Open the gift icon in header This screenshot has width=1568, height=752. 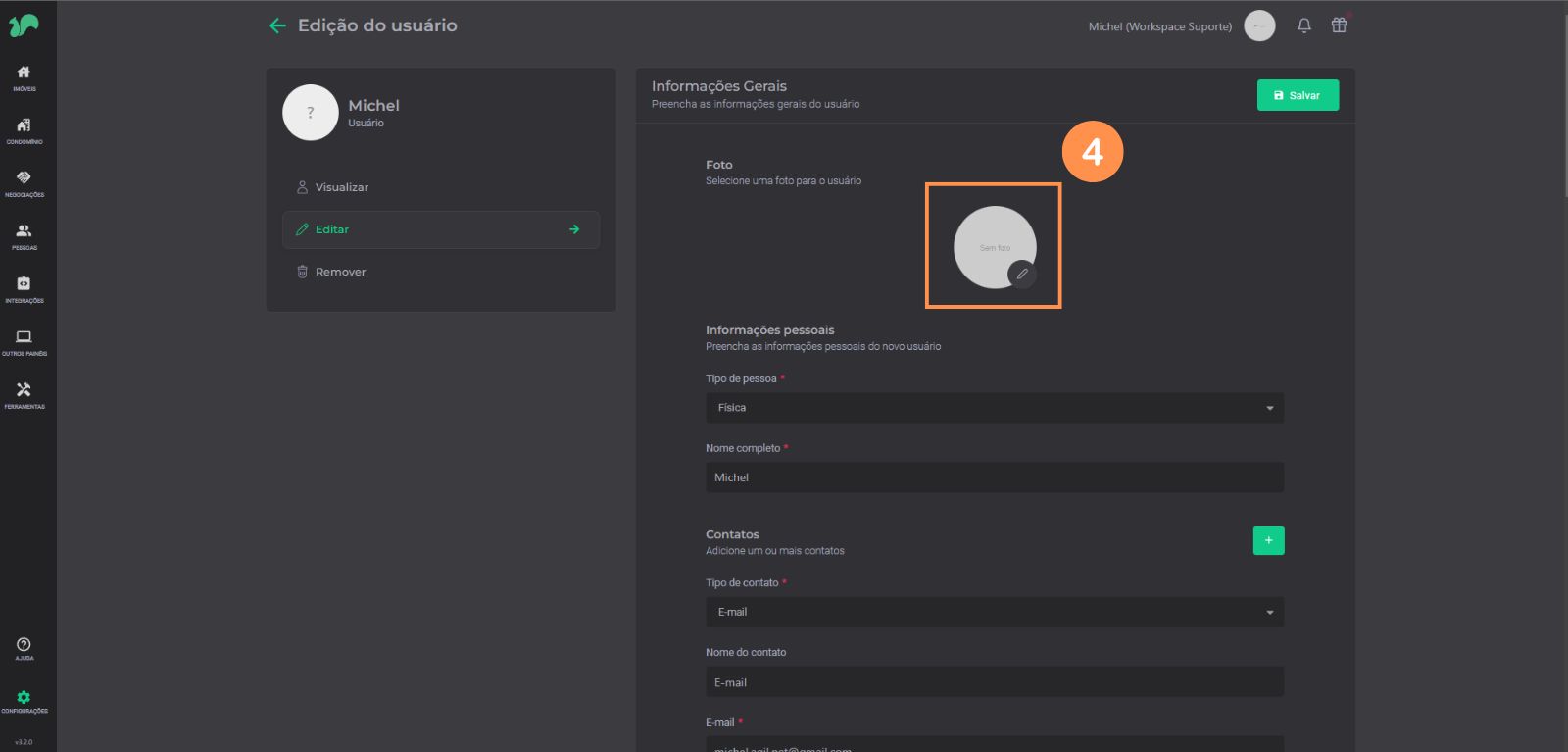coord(1339,25)
